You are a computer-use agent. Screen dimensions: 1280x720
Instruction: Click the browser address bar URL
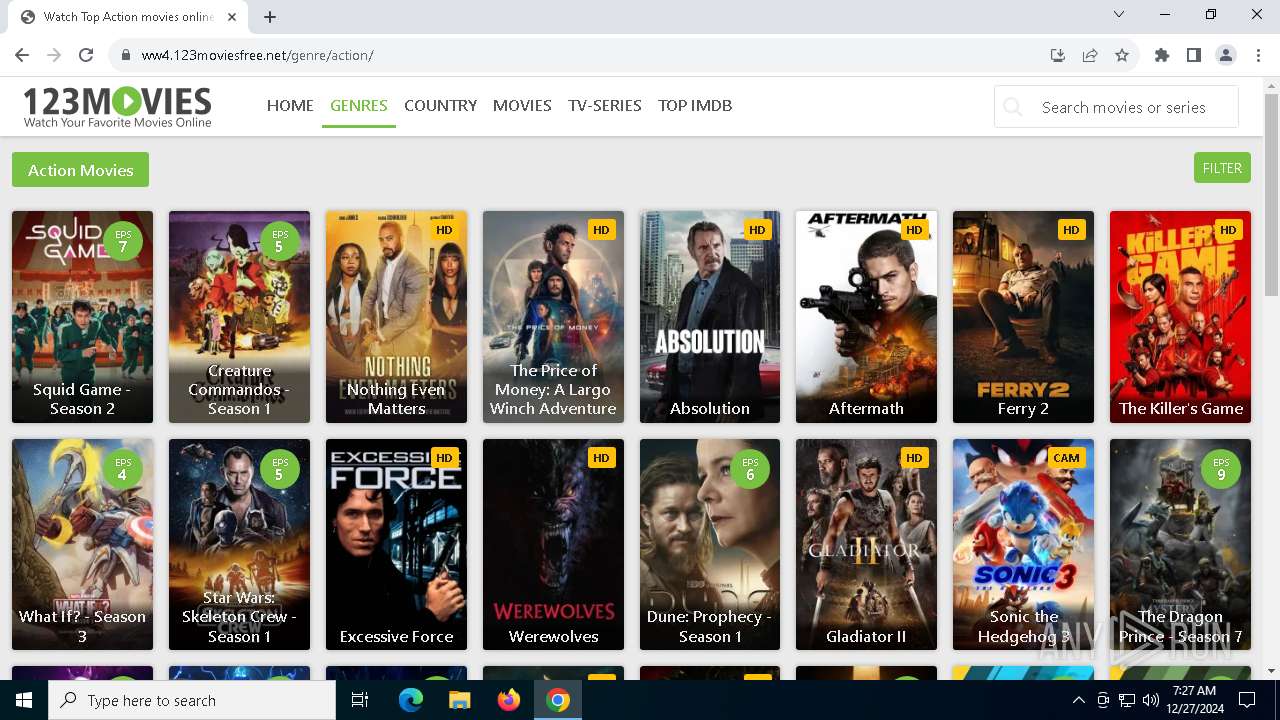point(257,55)
